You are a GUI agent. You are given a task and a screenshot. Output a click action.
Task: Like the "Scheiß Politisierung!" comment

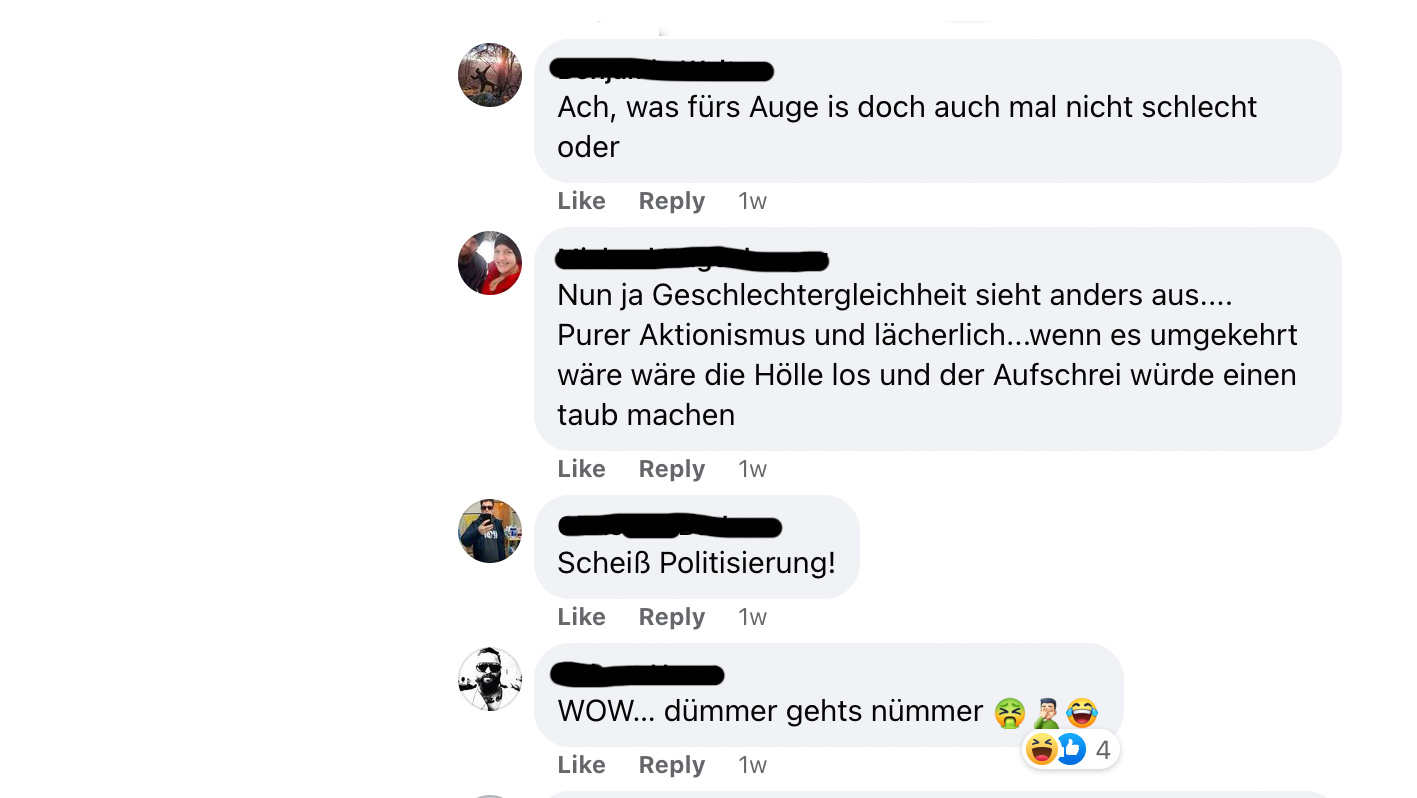click(581, 617)
